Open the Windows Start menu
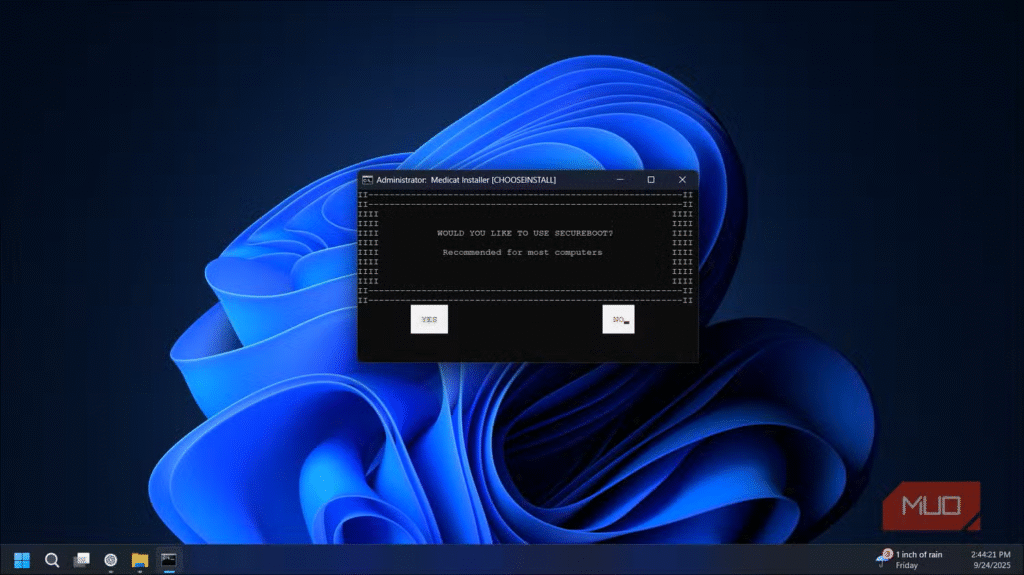This screenshot has width=1024, height=575. pos(21,560)
